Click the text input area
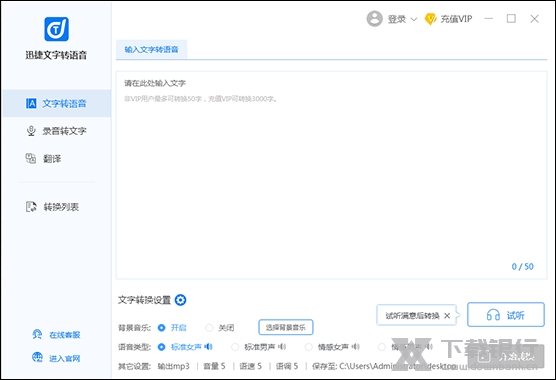 click(331, 175)
